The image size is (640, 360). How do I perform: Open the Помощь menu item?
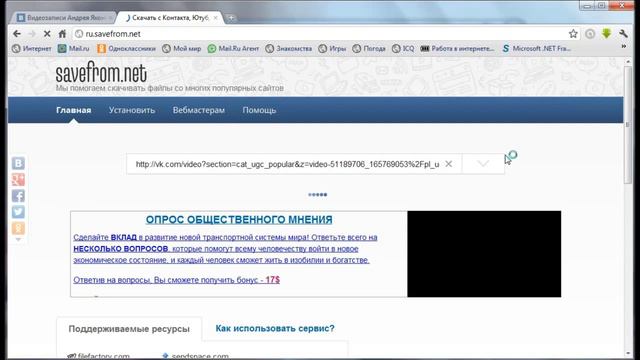coord(259,110)
